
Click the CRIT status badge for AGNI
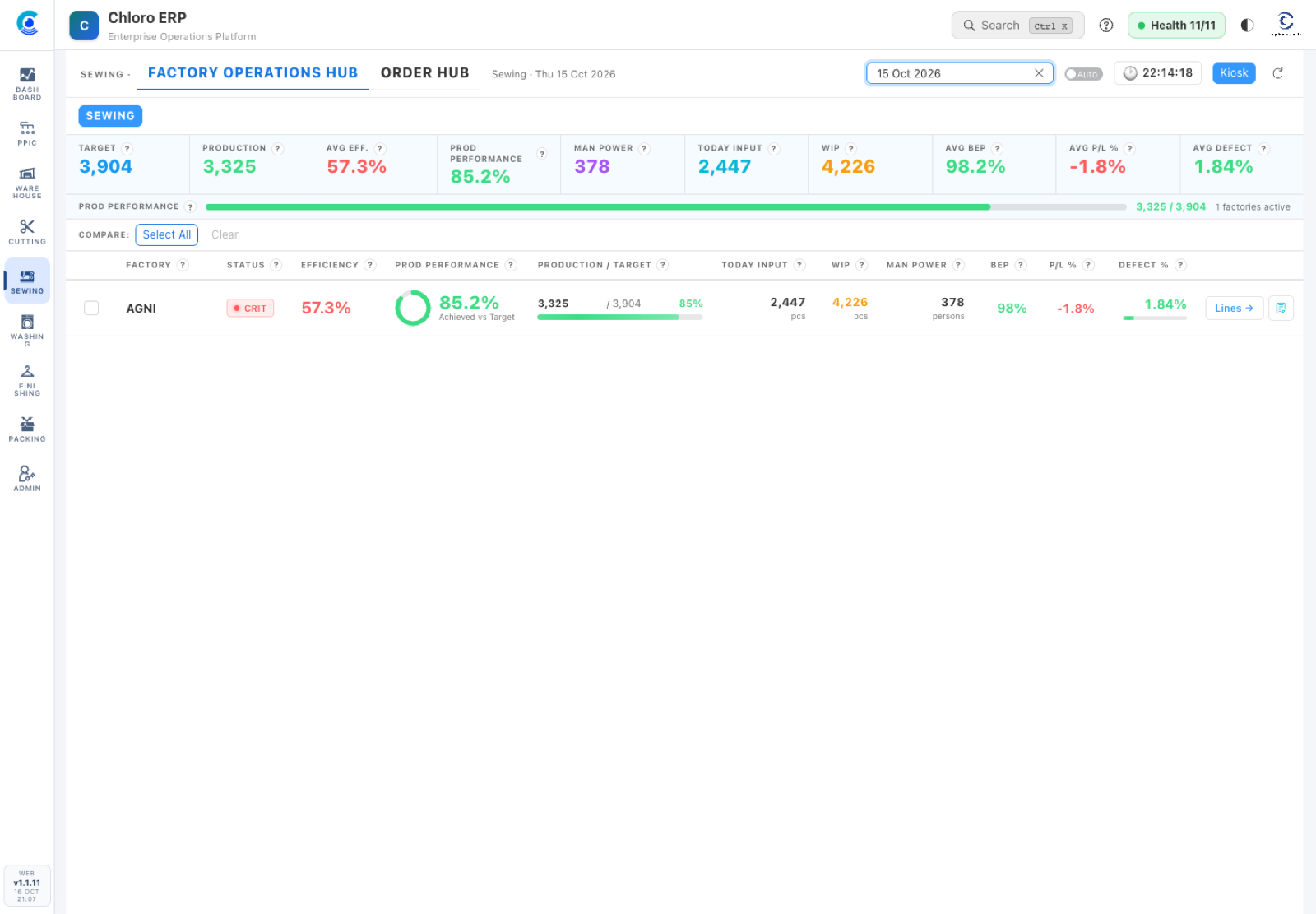point(250,309)
